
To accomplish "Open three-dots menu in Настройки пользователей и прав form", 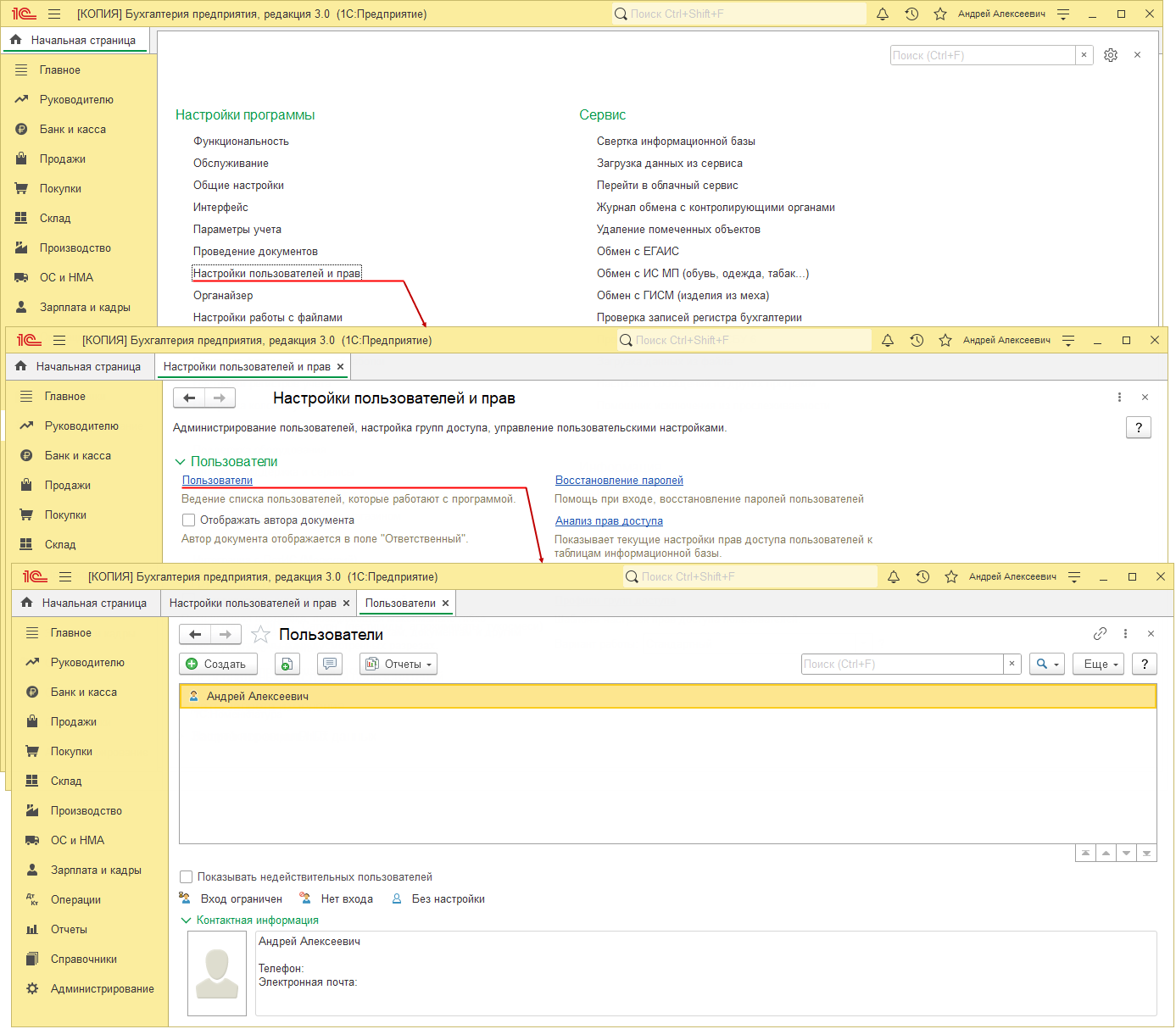I will pos(1119,398).
